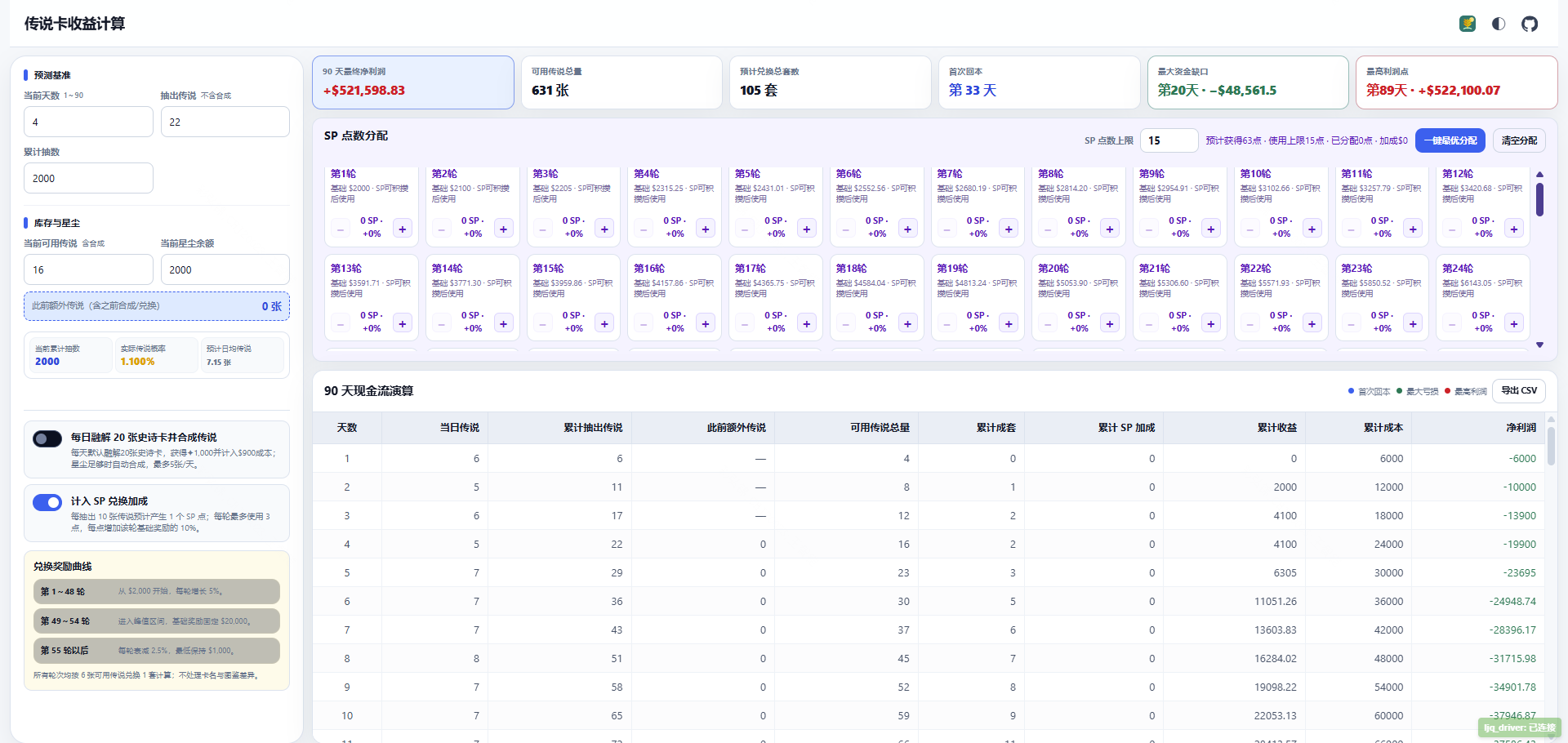1568x743 pixels.
Task: Click the 当前天数 input field
Action: coord(88,122)
